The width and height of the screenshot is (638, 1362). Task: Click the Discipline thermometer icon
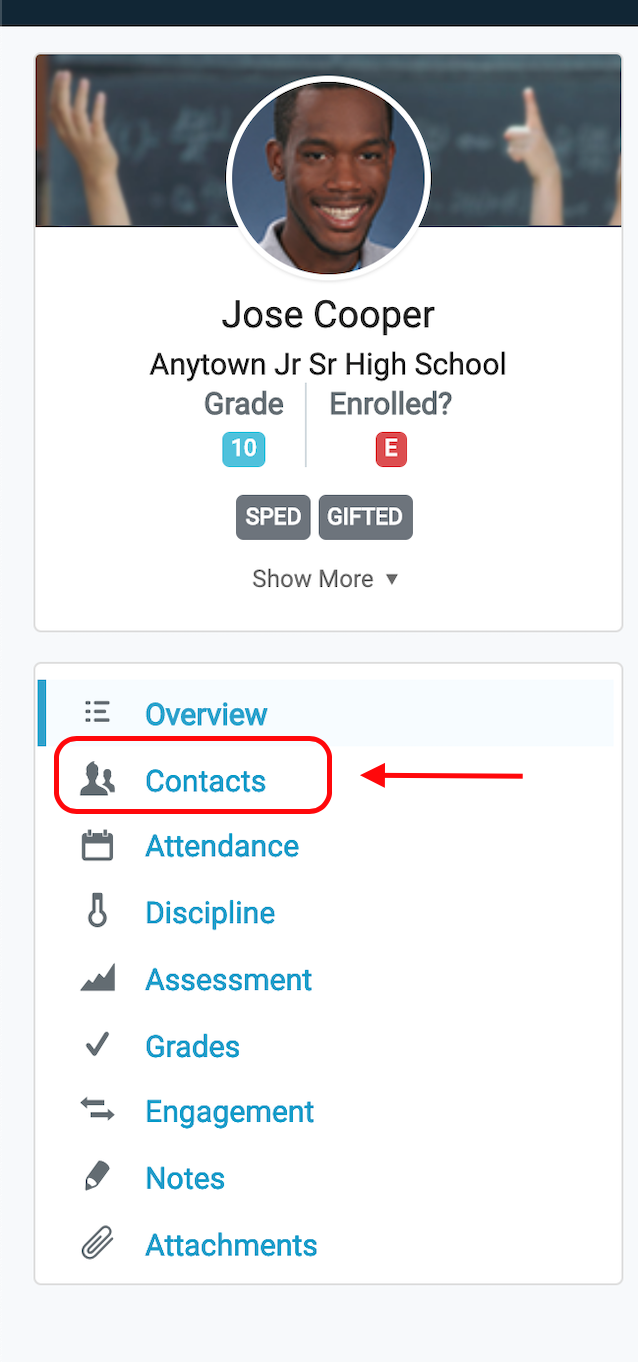point(97,912)
